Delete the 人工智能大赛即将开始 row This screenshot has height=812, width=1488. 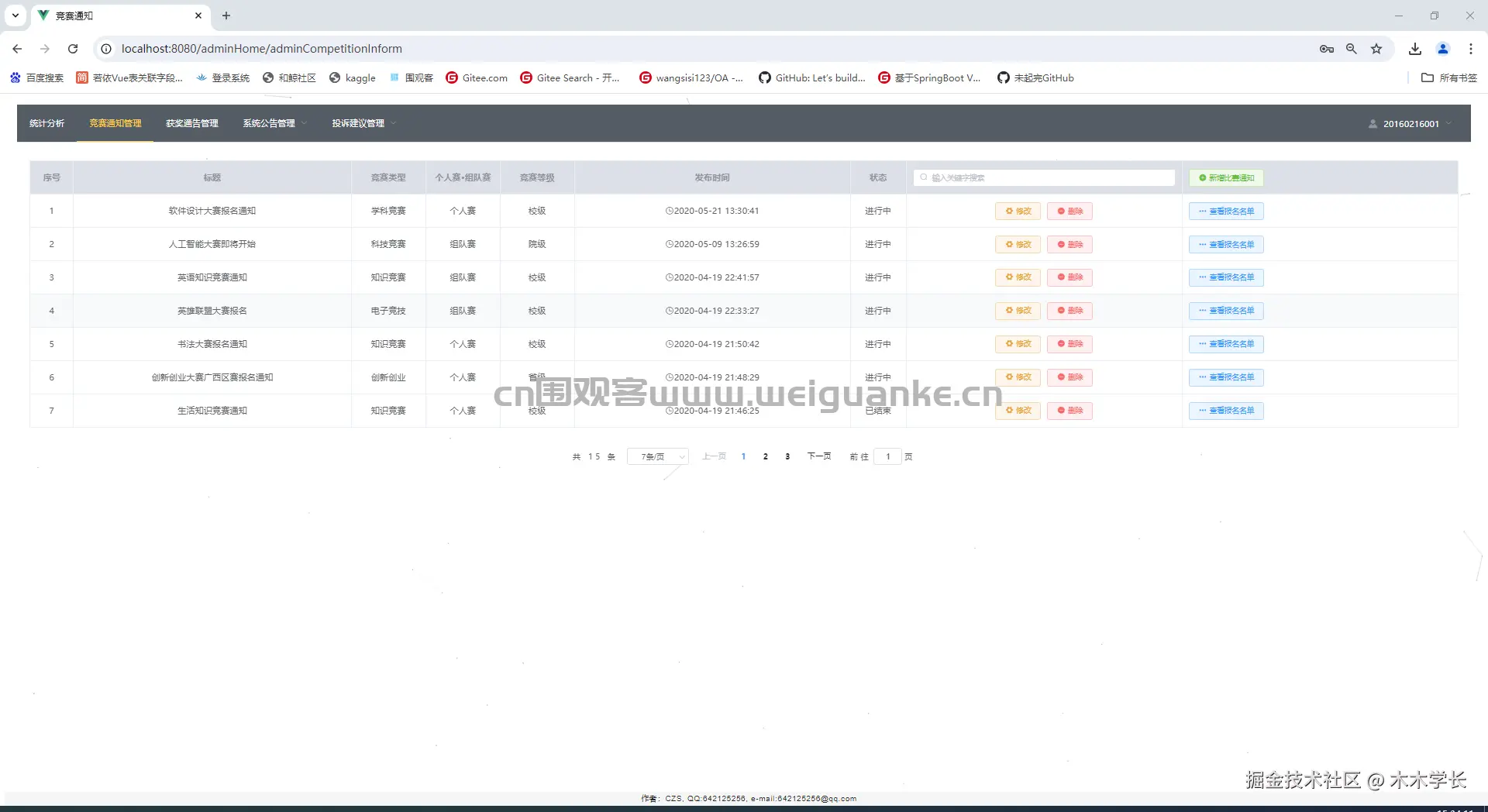[x=1069, y=244]
